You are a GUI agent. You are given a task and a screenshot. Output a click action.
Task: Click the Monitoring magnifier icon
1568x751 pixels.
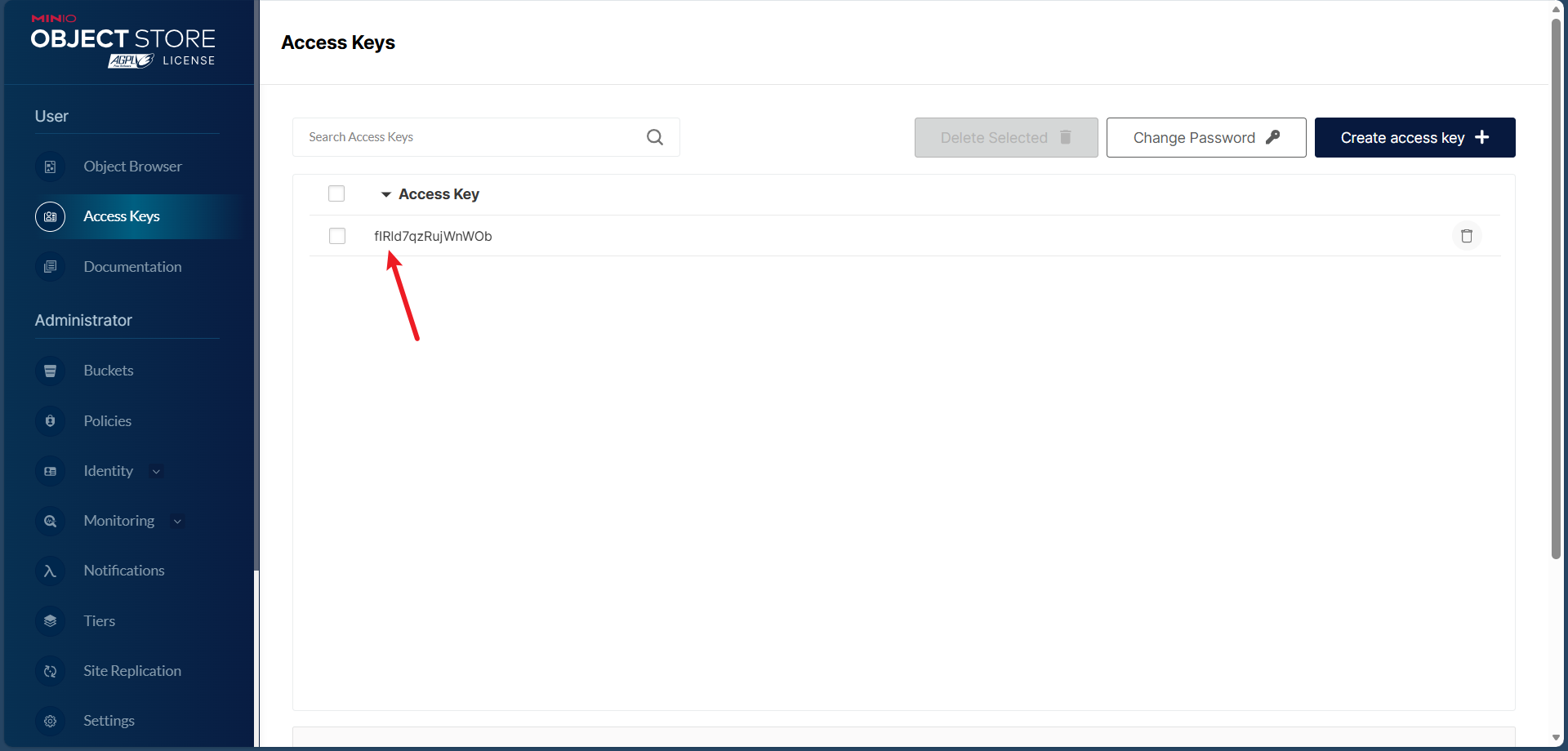click(50, 521)
